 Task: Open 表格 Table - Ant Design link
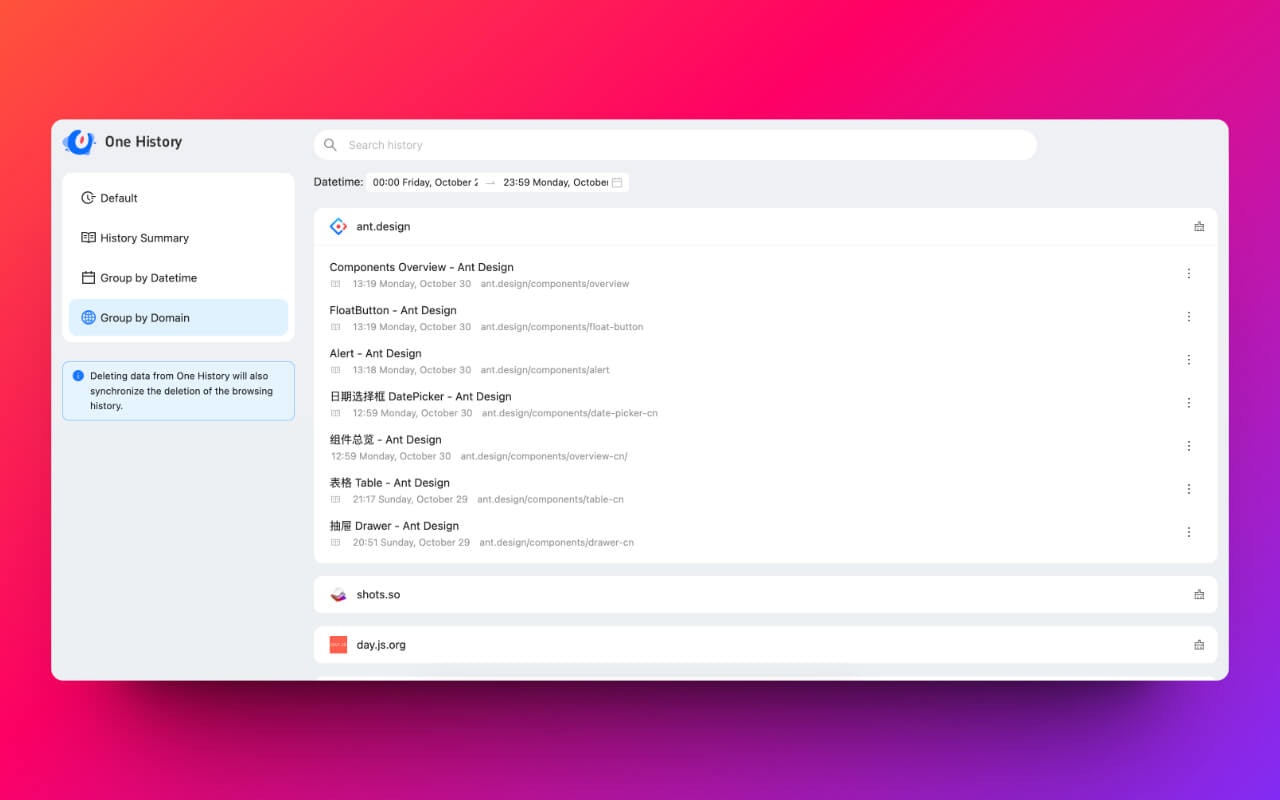pos(390,483)
